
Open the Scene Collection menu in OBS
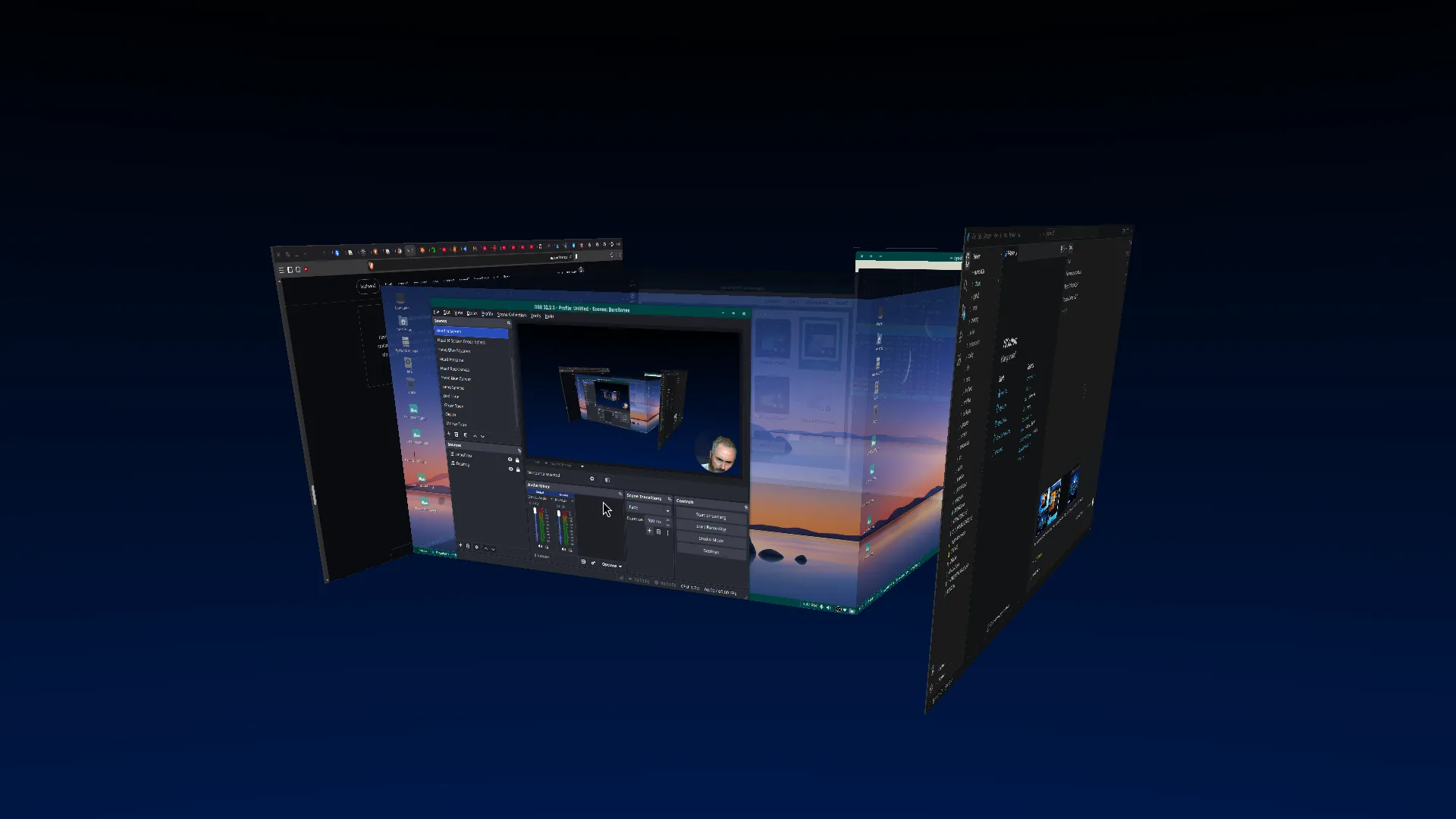(511, 315)
